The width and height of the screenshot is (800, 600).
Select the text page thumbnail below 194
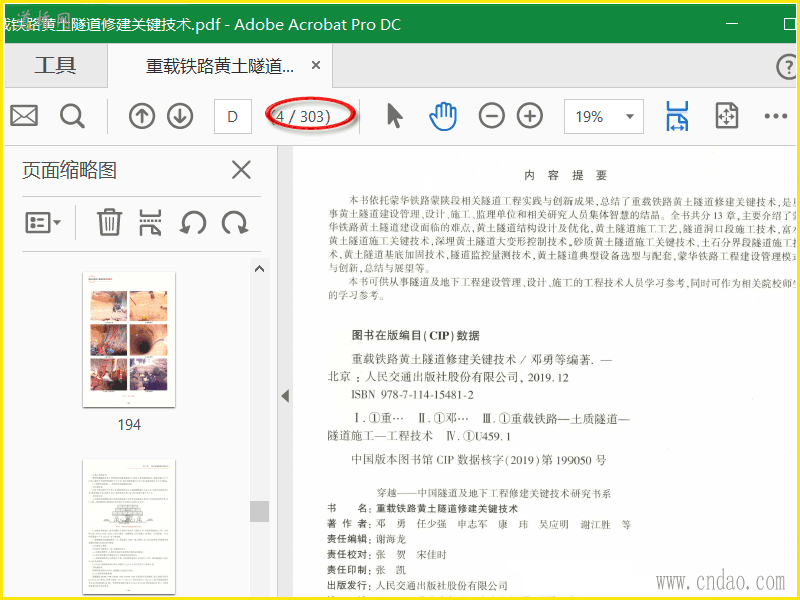pyautogui.click(x=129, y=527)
